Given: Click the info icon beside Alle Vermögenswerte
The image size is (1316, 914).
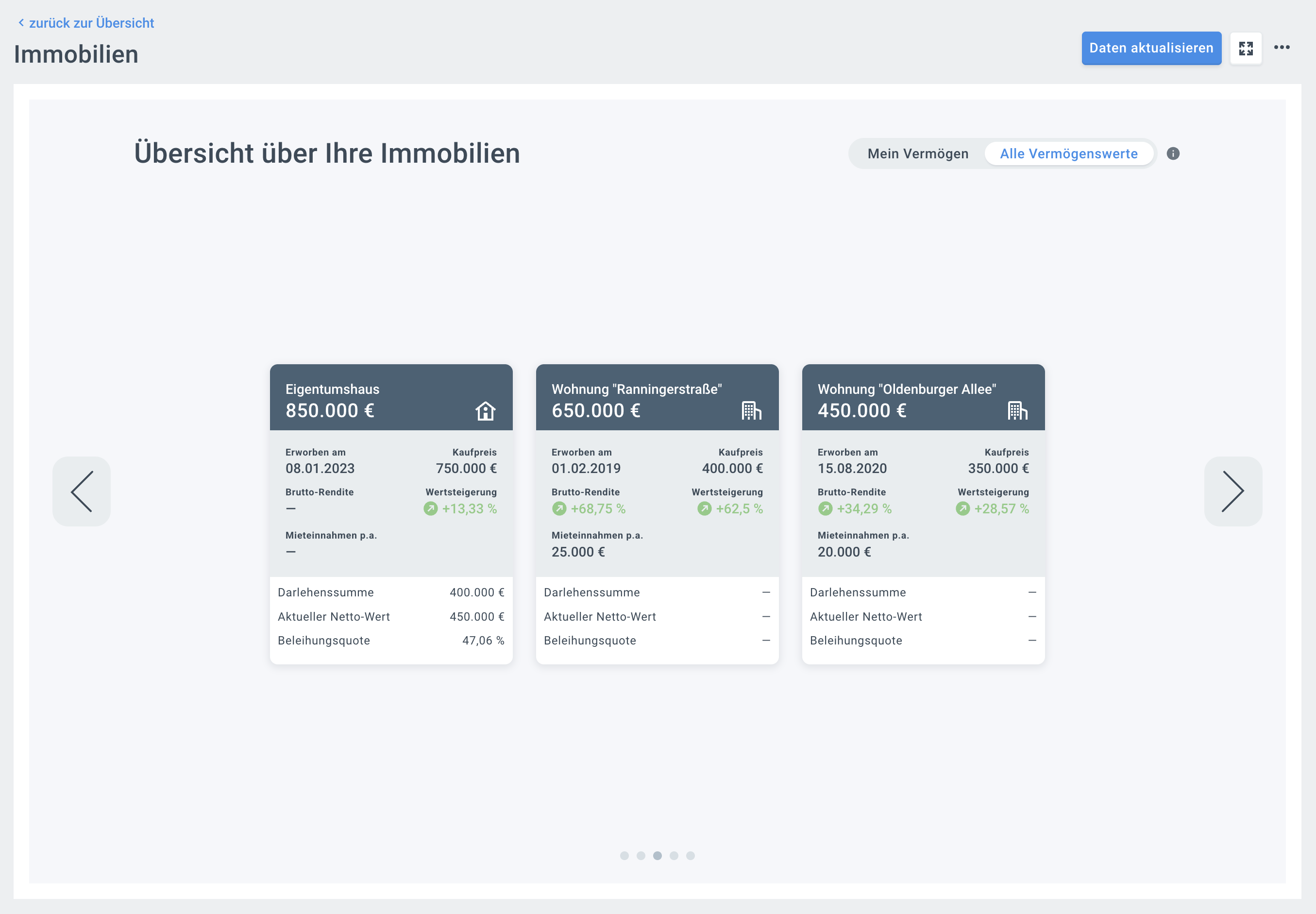Looking at the screenshot, I should [1173, 153].
